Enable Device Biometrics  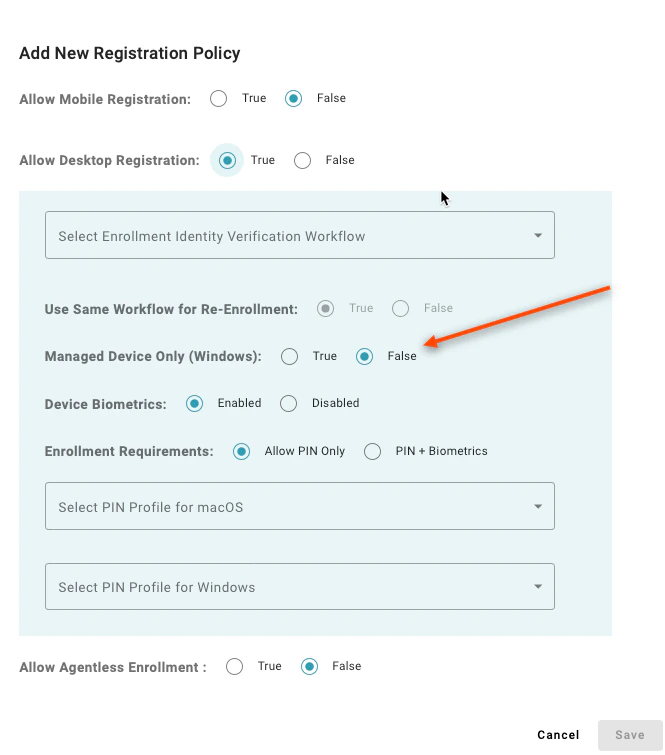(x=195, y=404)
